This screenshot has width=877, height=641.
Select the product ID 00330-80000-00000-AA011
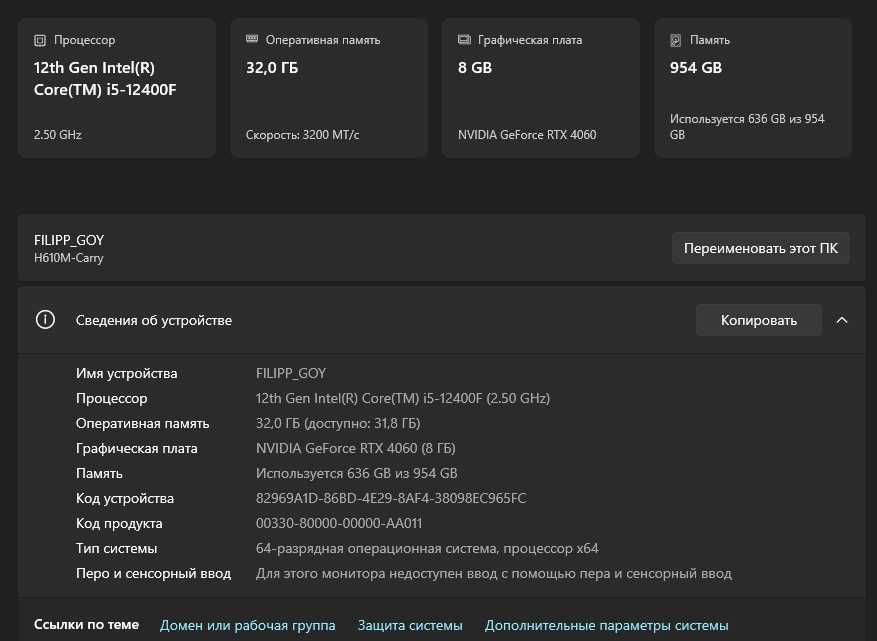(x=339, y=524)
